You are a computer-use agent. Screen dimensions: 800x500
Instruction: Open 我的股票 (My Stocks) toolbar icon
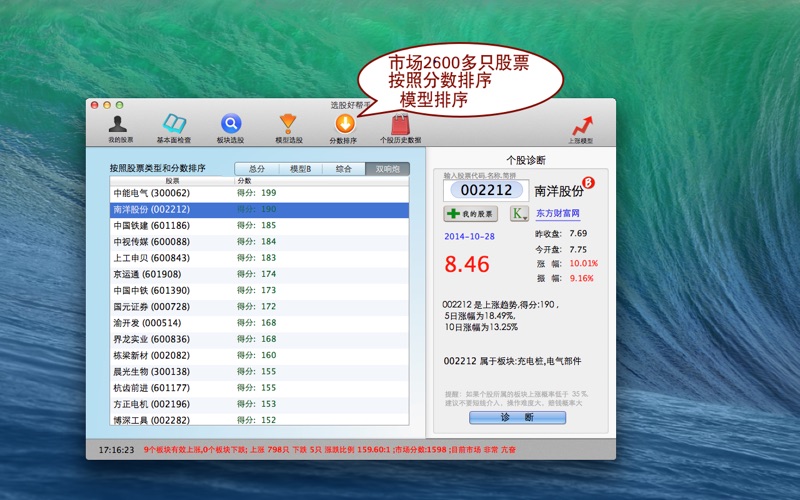[x=121, y=124]
